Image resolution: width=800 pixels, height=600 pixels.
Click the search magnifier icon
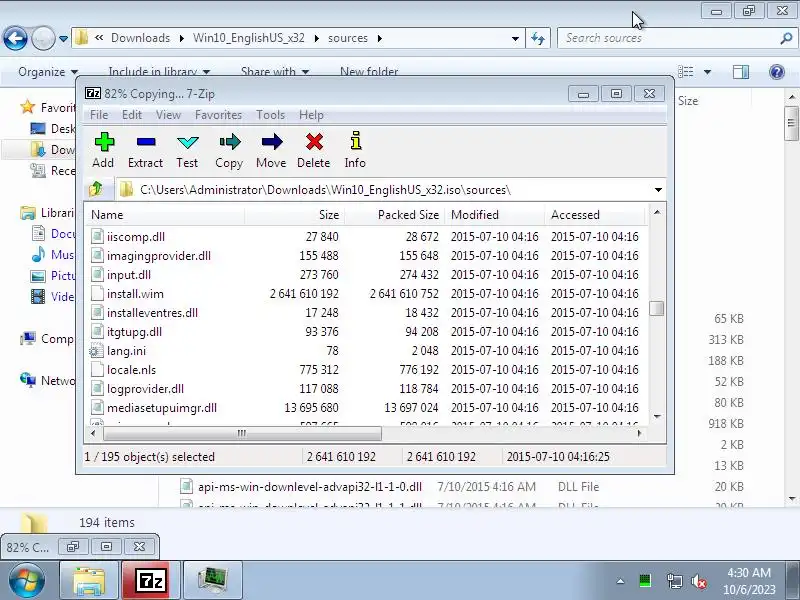786,38
